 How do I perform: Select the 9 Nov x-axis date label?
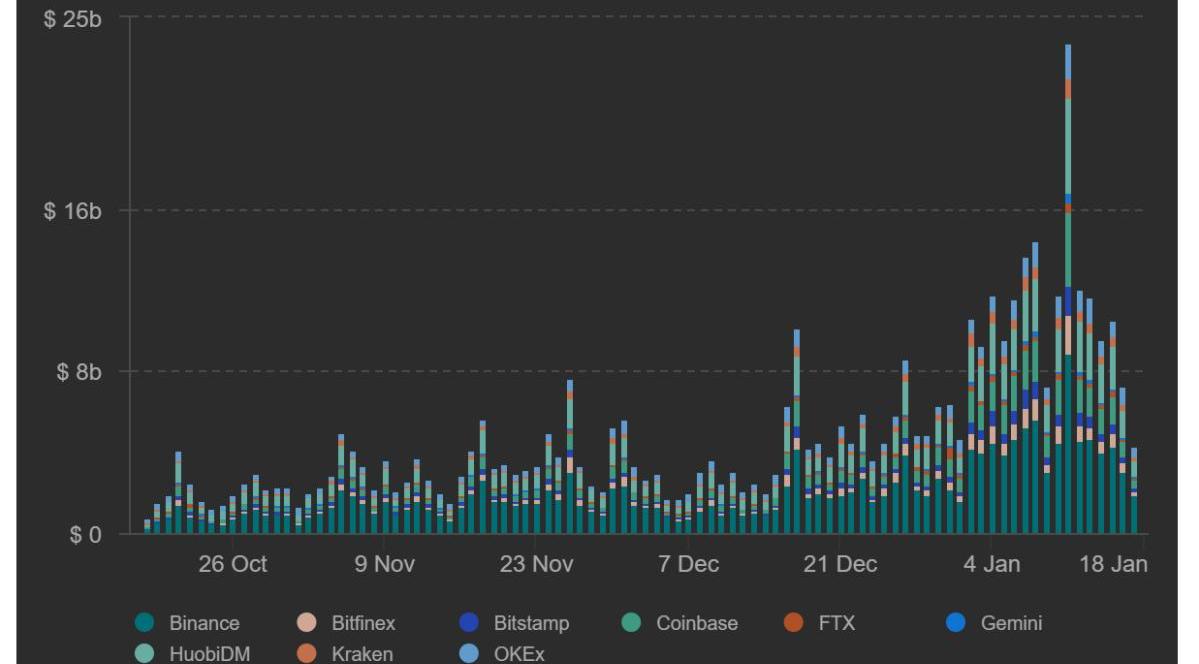384,564
